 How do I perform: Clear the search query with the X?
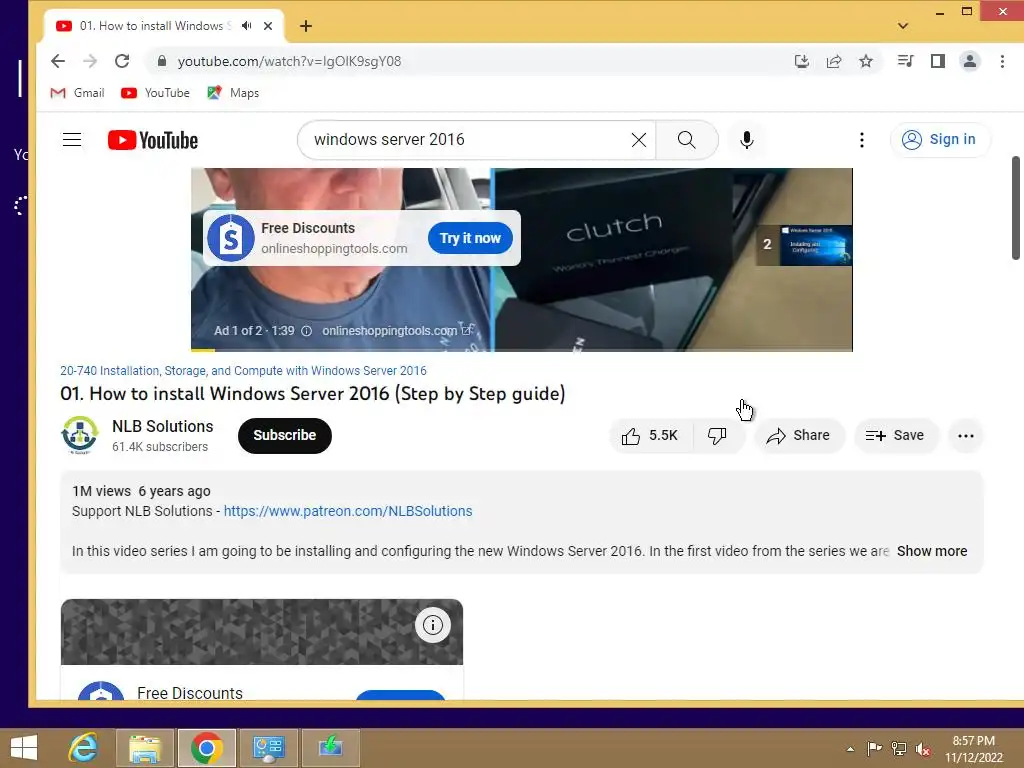(639, 140)
